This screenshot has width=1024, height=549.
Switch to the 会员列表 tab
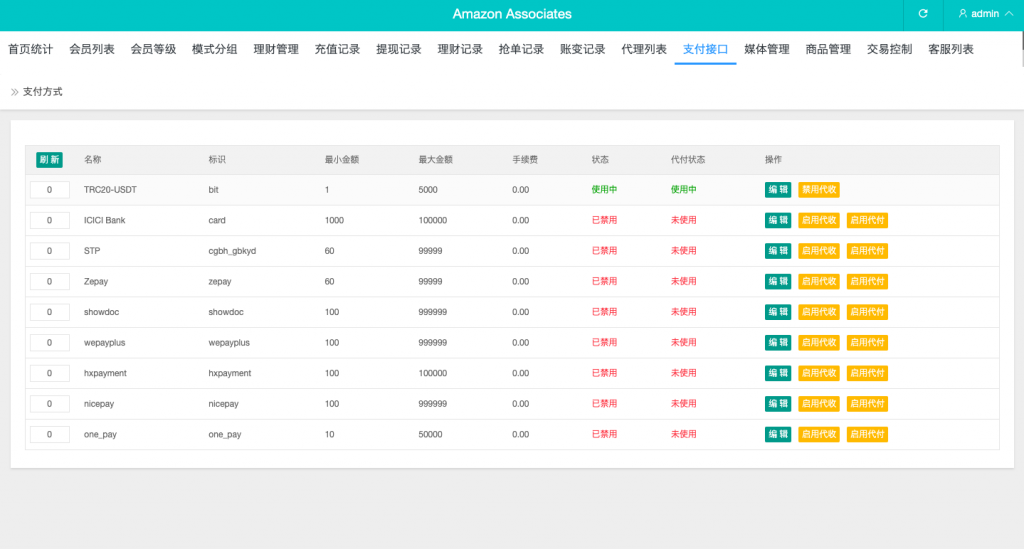coord(92,49)
